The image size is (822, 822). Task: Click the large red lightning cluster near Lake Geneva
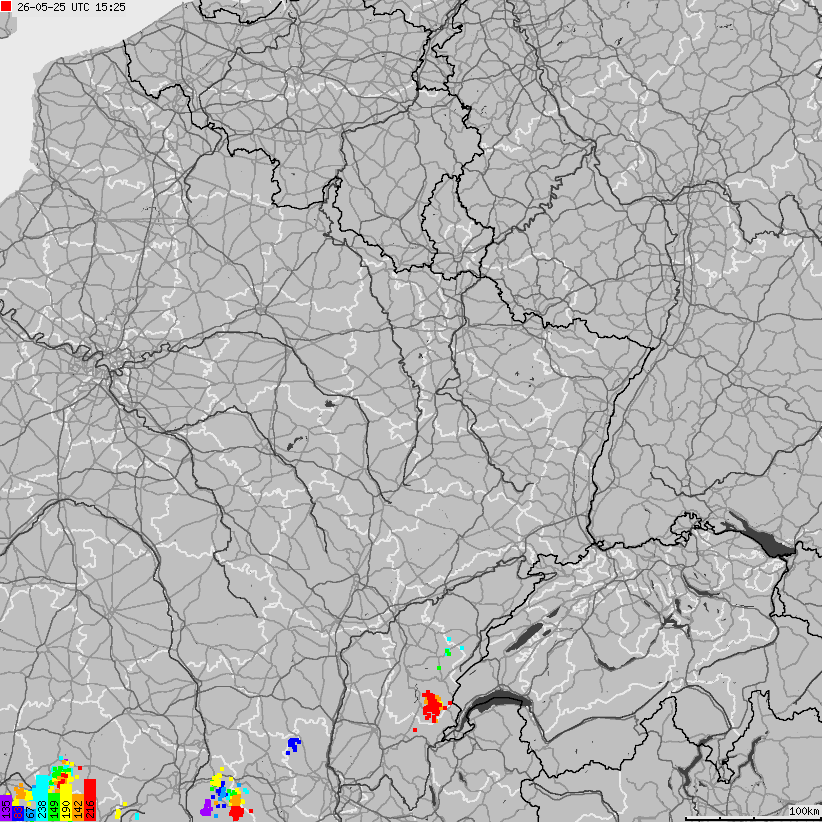(431, 707)
